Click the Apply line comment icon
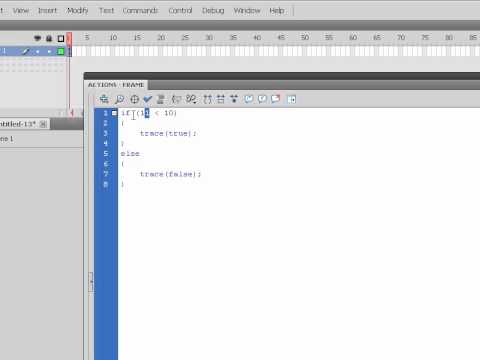This screenshot has height=360, width=480. [x=262, y=99]
